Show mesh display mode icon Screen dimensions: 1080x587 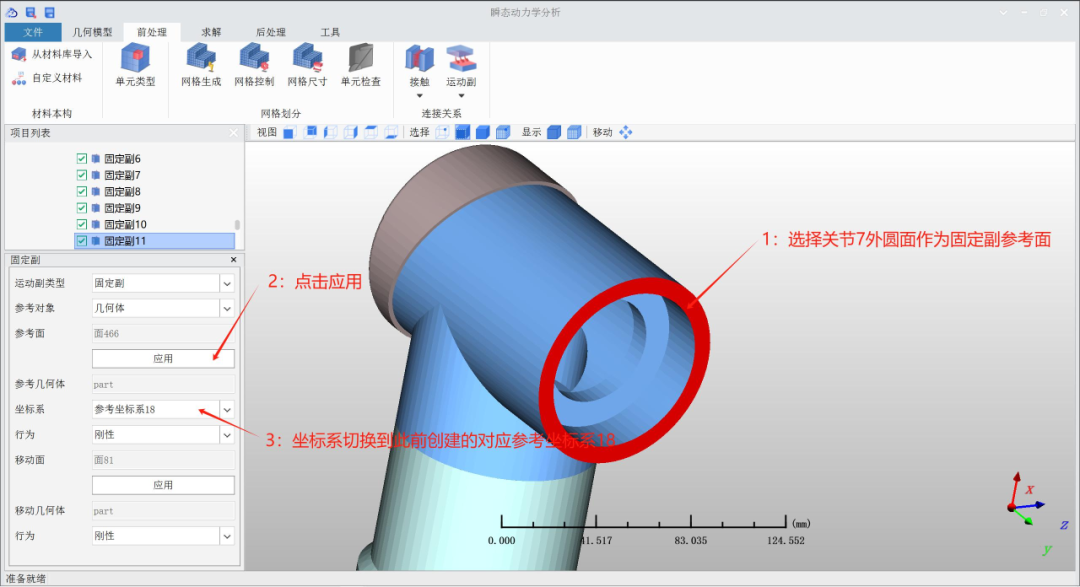574,132
